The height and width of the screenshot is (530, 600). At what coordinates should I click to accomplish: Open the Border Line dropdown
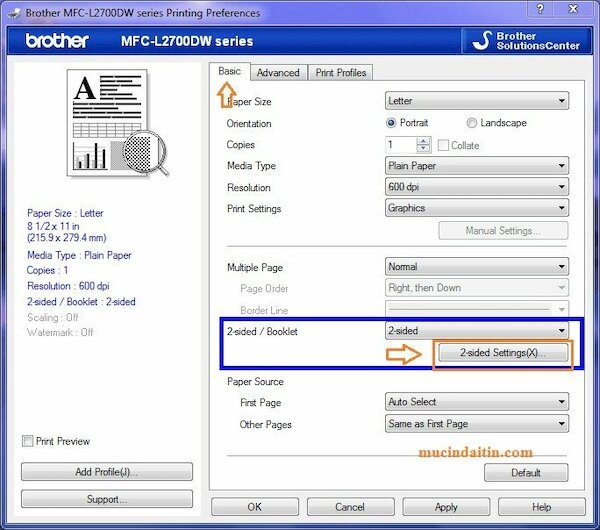477,309
